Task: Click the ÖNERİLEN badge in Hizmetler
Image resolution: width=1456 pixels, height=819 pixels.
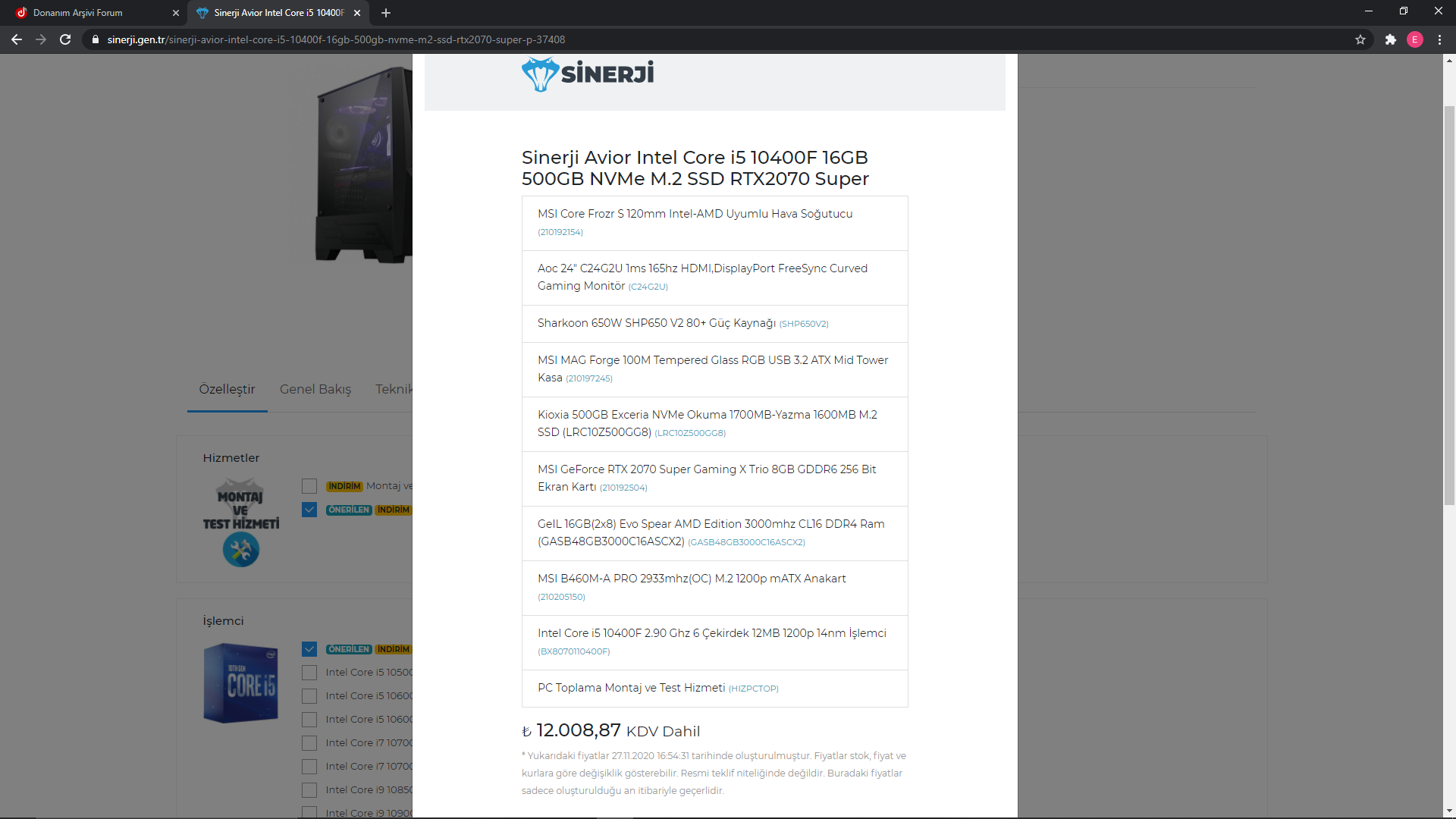Action: point(349,510)
